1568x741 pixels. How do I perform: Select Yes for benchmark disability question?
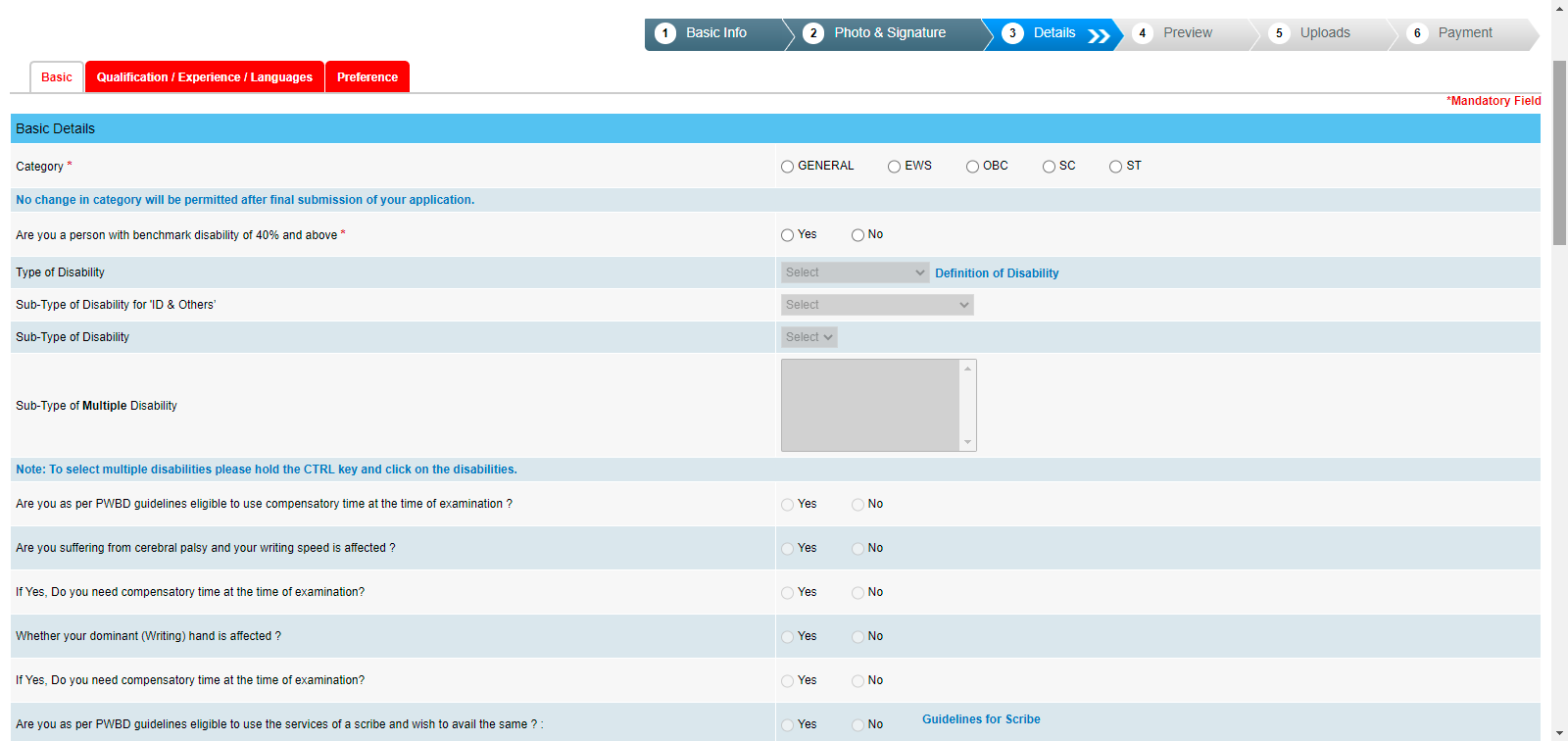point(787,235)
